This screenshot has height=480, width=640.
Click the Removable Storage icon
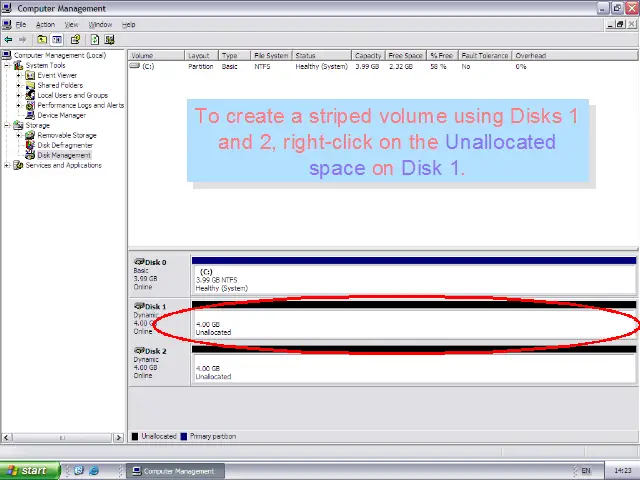pyautogui.click(x=30, y=135)
